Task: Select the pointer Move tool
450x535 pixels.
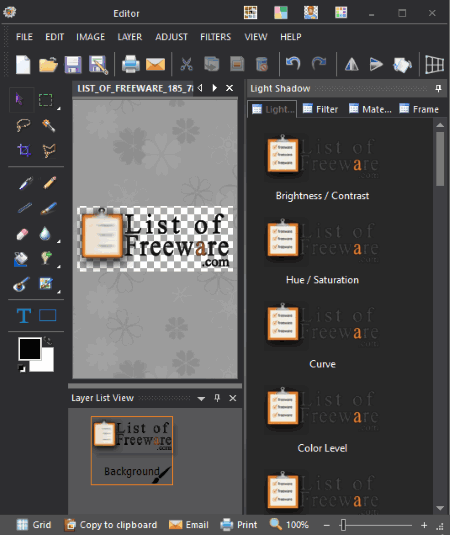Action: (20, 100)
